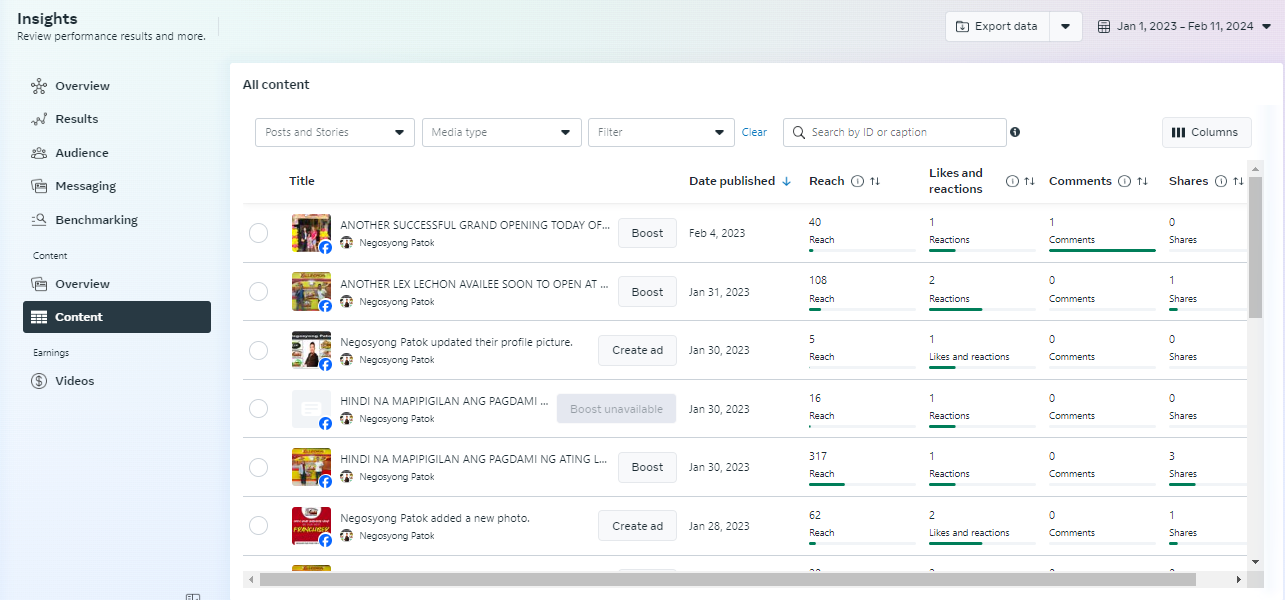Select the added a new photo row radio
The height and width of the screenshot is (600, 1285).
(x=258, y=526)
